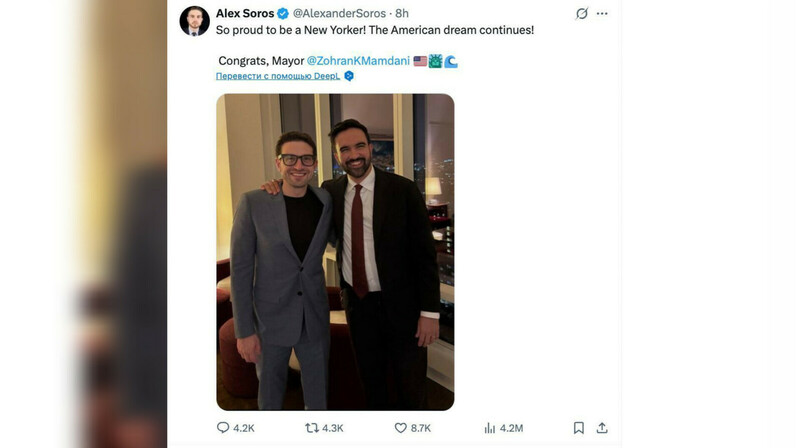Open the three-dot more options menu
The width and height of the screenshot is (800, 448).
[x=602, y=14]
